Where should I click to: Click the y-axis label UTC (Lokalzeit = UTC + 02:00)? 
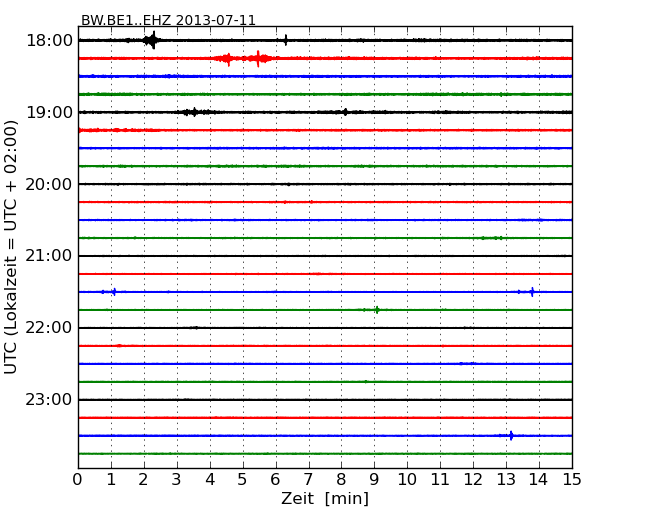[10, 247]
